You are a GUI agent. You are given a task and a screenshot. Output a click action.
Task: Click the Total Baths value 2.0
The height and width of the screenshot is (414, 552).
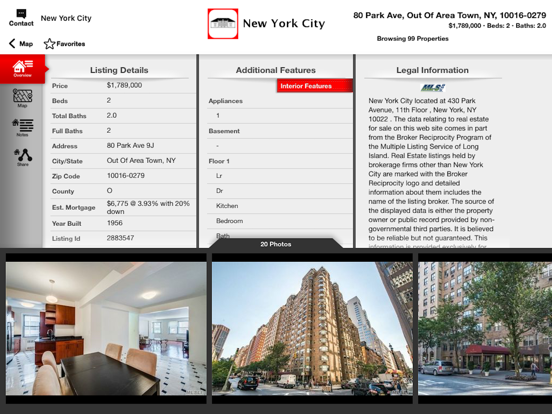[112, 115]
